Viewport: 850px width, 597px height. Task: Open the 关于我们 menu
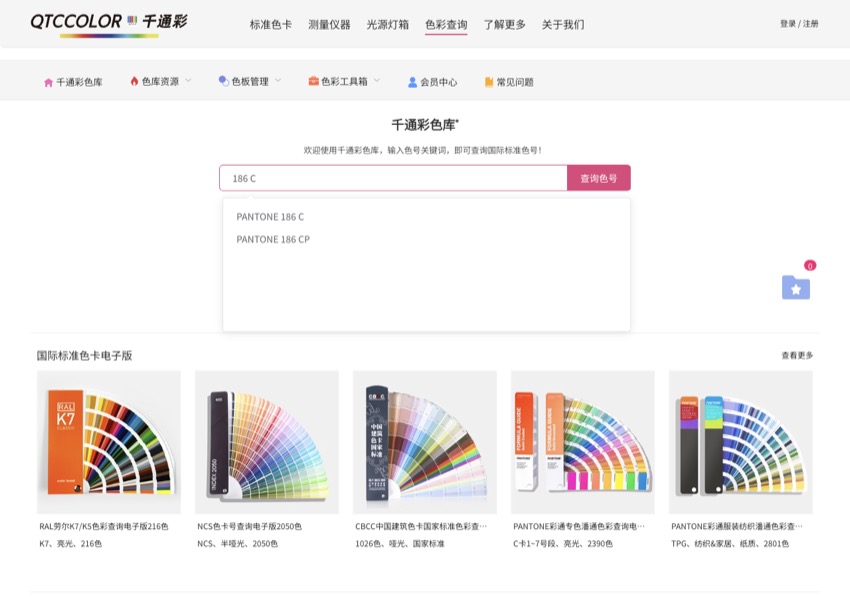tap(563, 24)
